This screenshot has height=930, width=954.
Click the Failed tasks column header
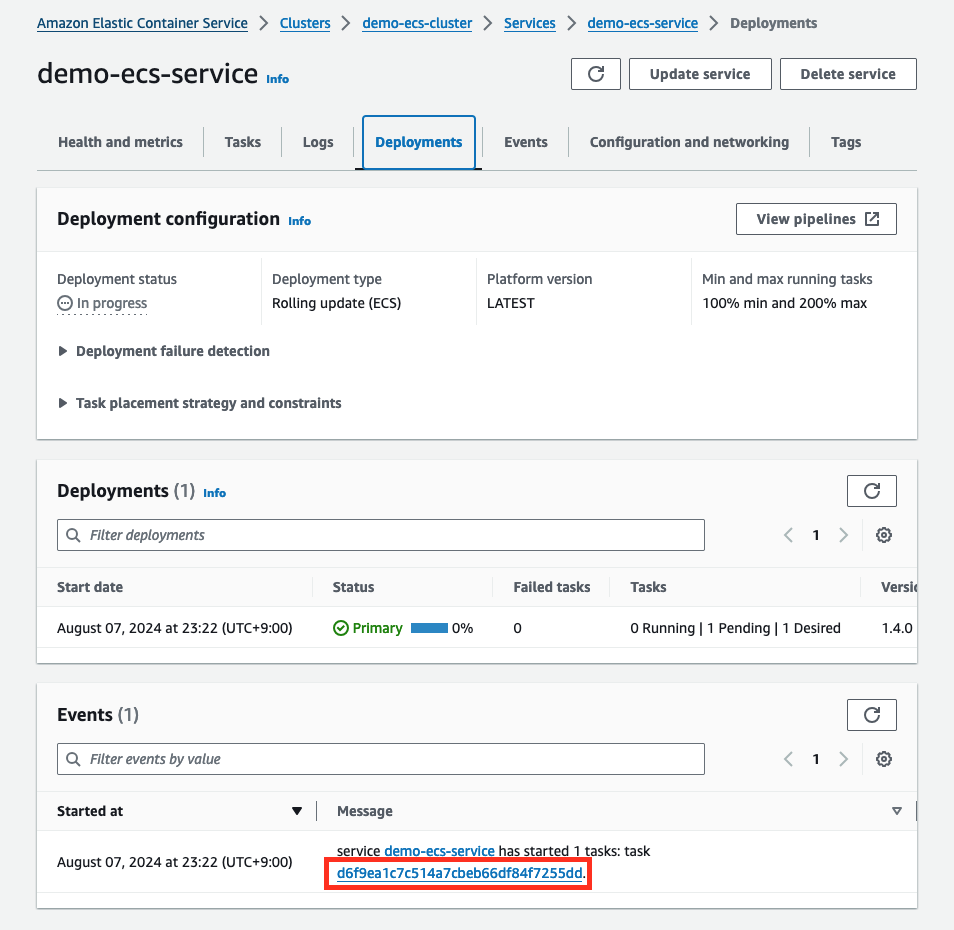pyautogui.click(x=552, y=587)
